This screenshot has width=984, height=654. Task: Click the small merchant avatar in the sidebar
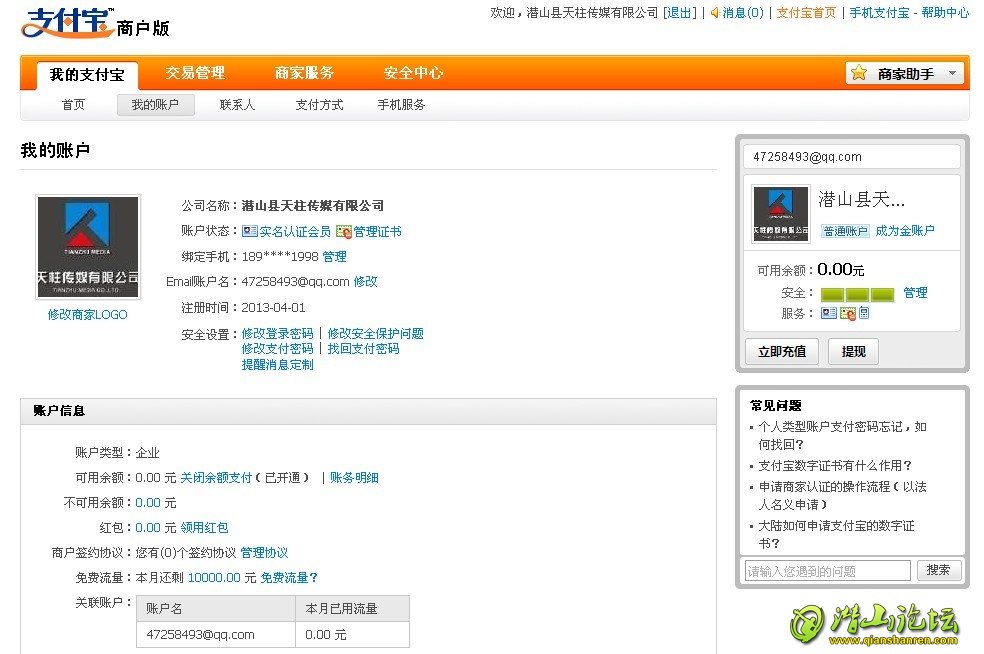click(x=780, y=214)
